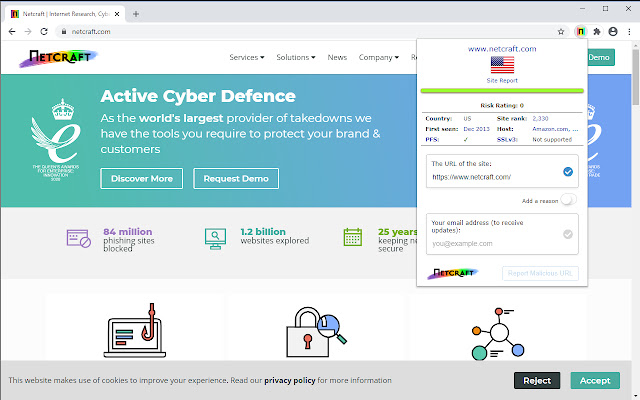The width and height of the screenshot is (640, 400).
Task: Expand the Company dropdown menu
Action: (378, 58)
